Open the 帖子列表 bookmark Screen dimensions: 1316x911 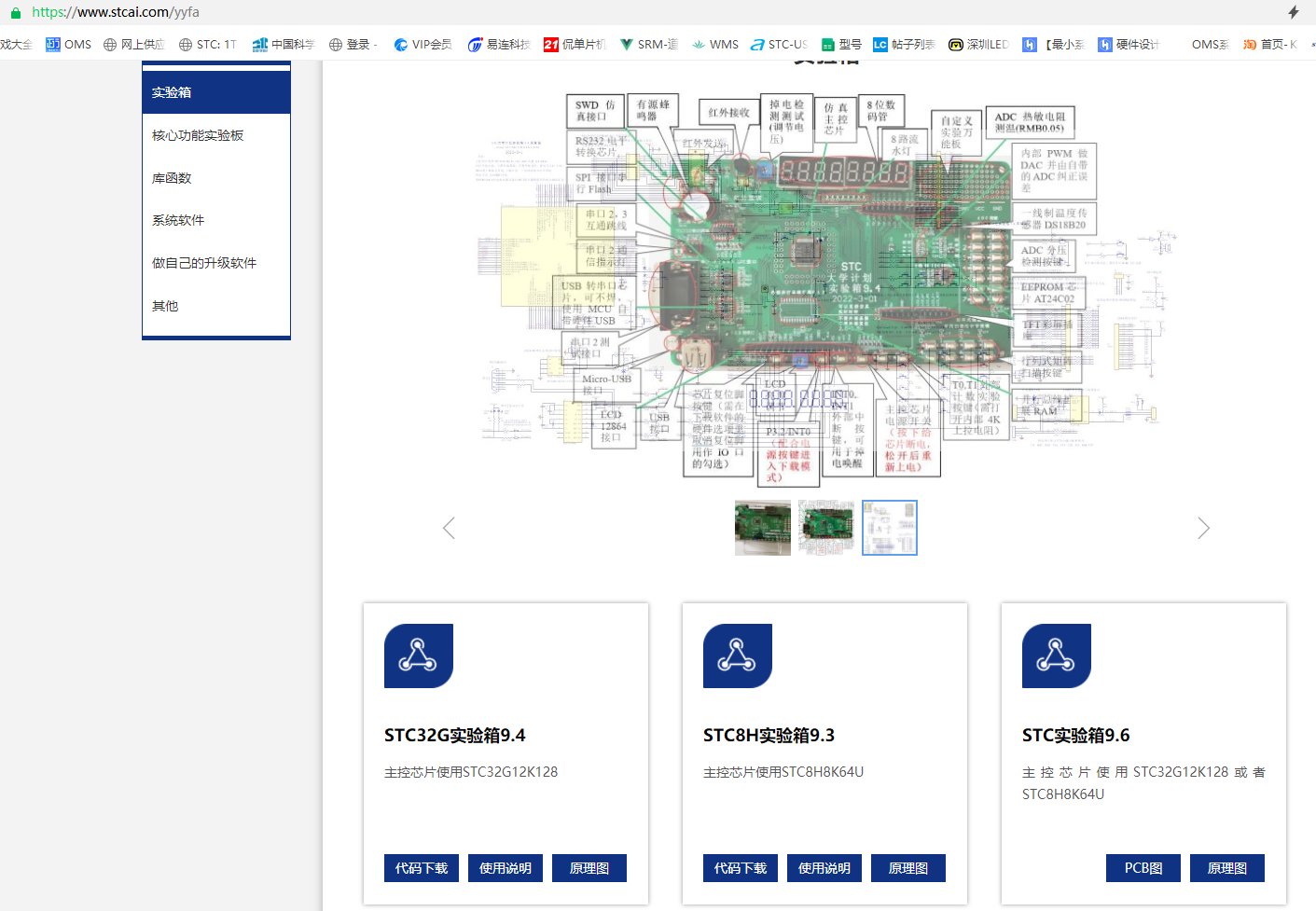(904, 44)
